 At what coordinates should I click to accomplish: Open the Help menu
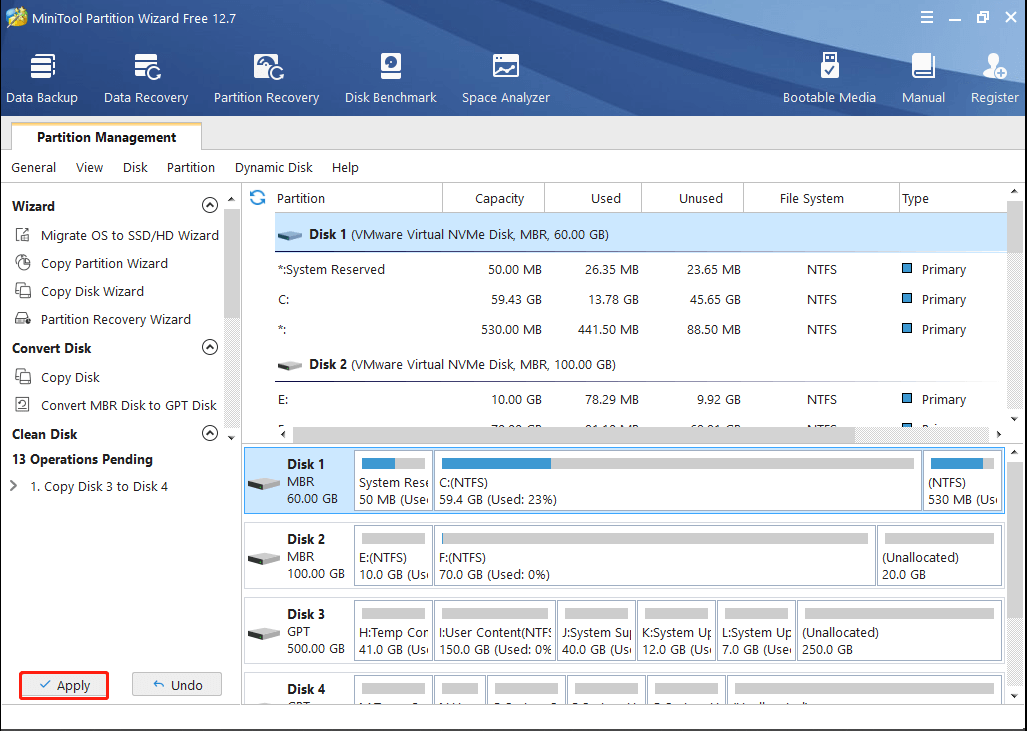pyautogui.click(x=345, y=168)
